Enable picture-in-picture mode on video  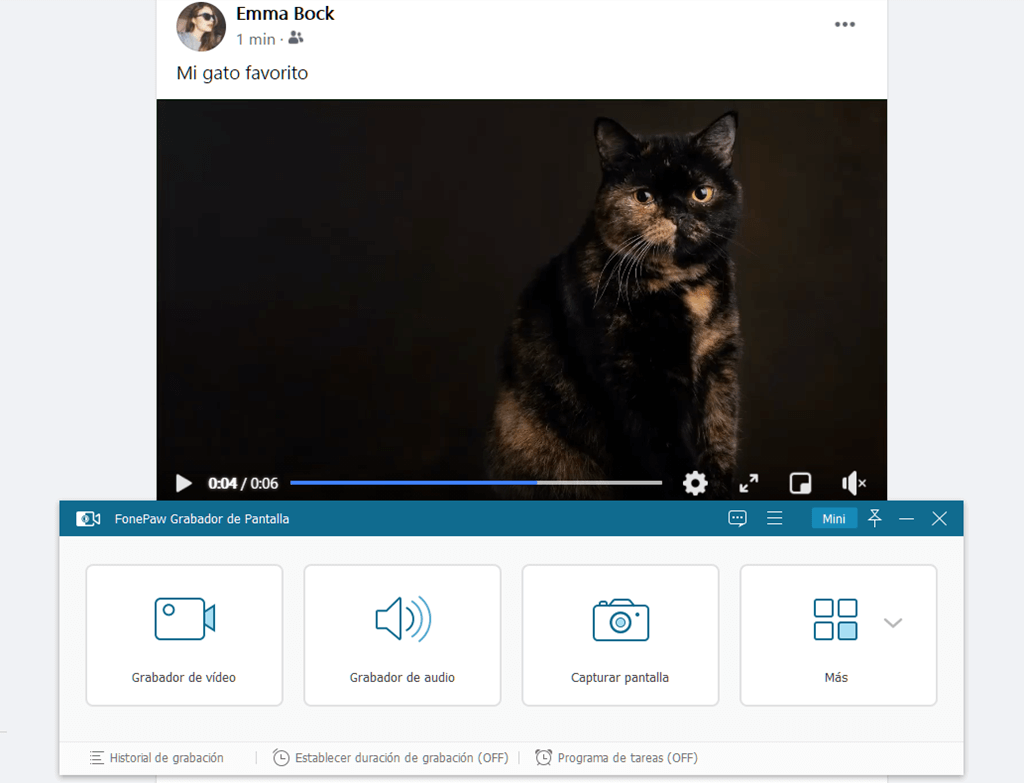point(800,483)
